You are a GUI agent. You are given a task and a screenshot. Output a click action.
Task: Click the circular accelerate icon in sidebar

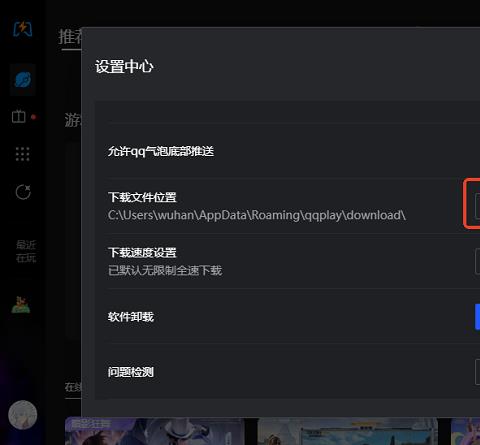pyautogui.click(x=23, y=192)
